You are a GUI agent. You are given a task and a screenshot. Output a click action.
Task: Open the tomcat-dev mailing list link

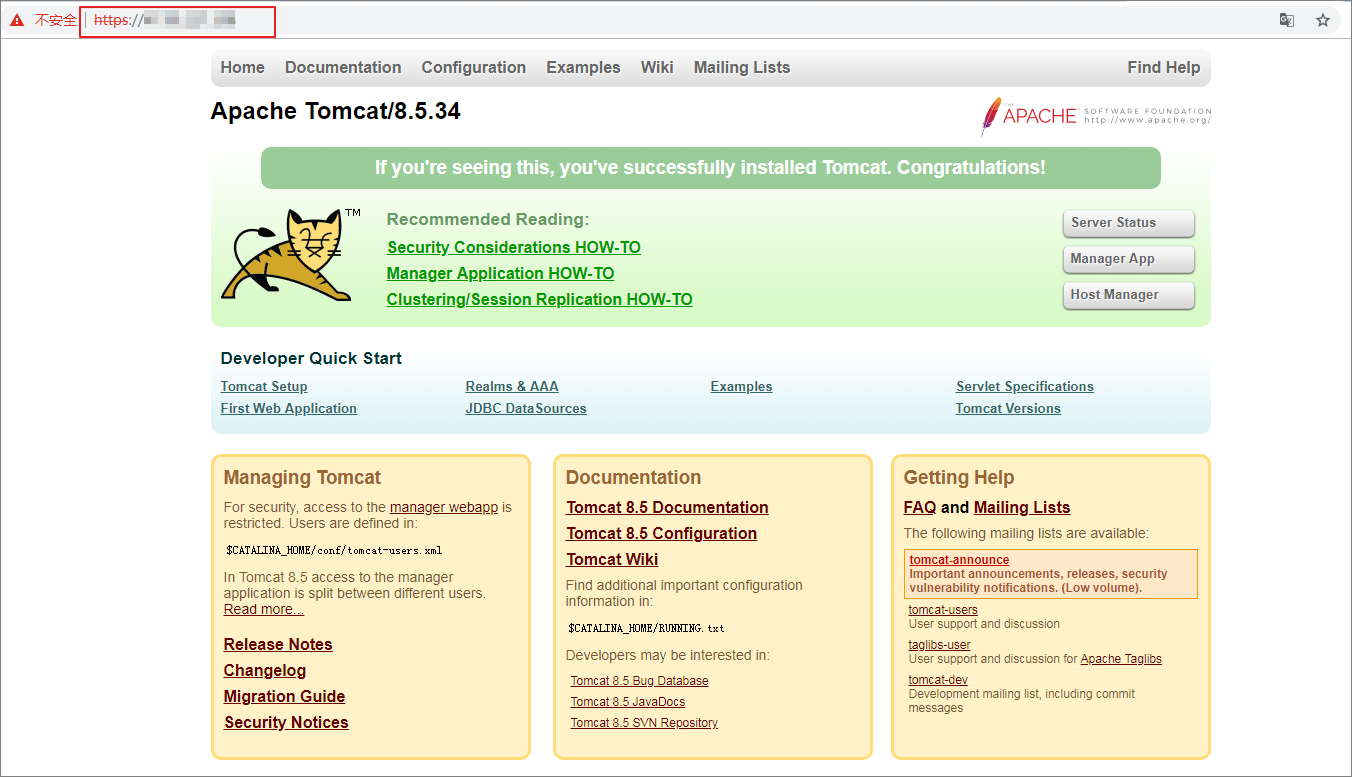coord(938,680)
